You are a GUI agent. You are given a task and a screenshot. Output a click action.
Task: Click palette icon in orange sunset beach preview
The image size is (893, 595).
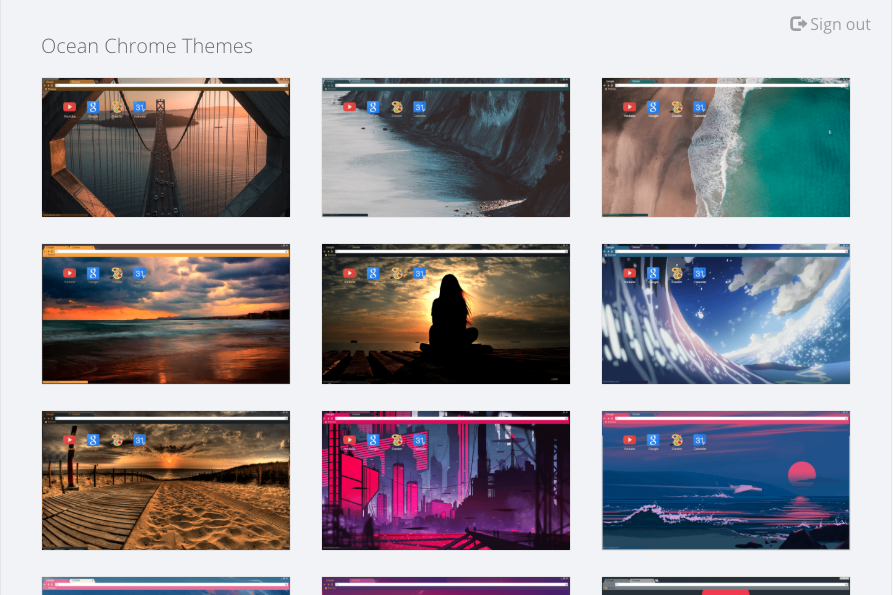(117, 273)
